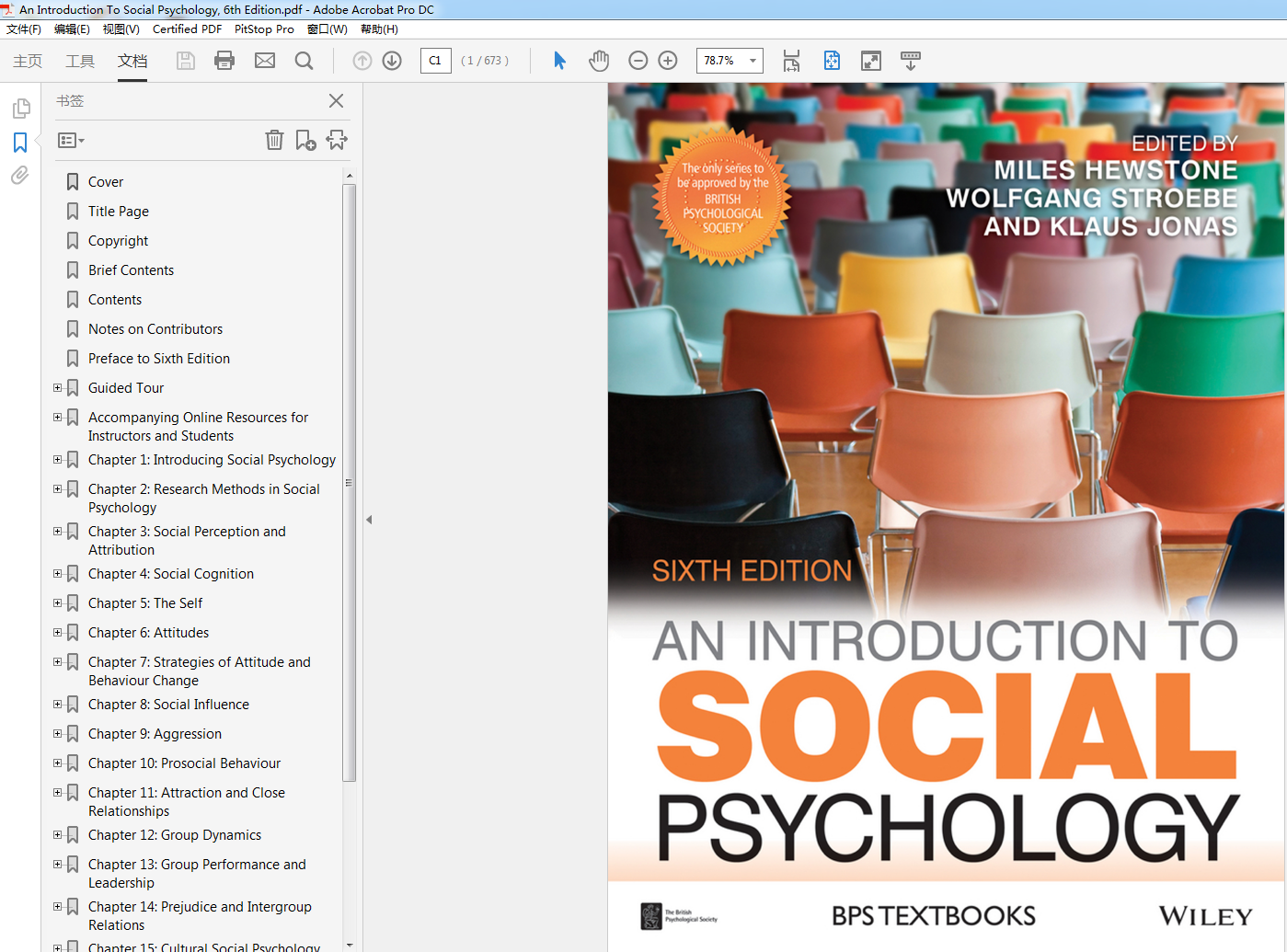Open the 视图(V) menu
The image size is (1287, 952).
121,29
